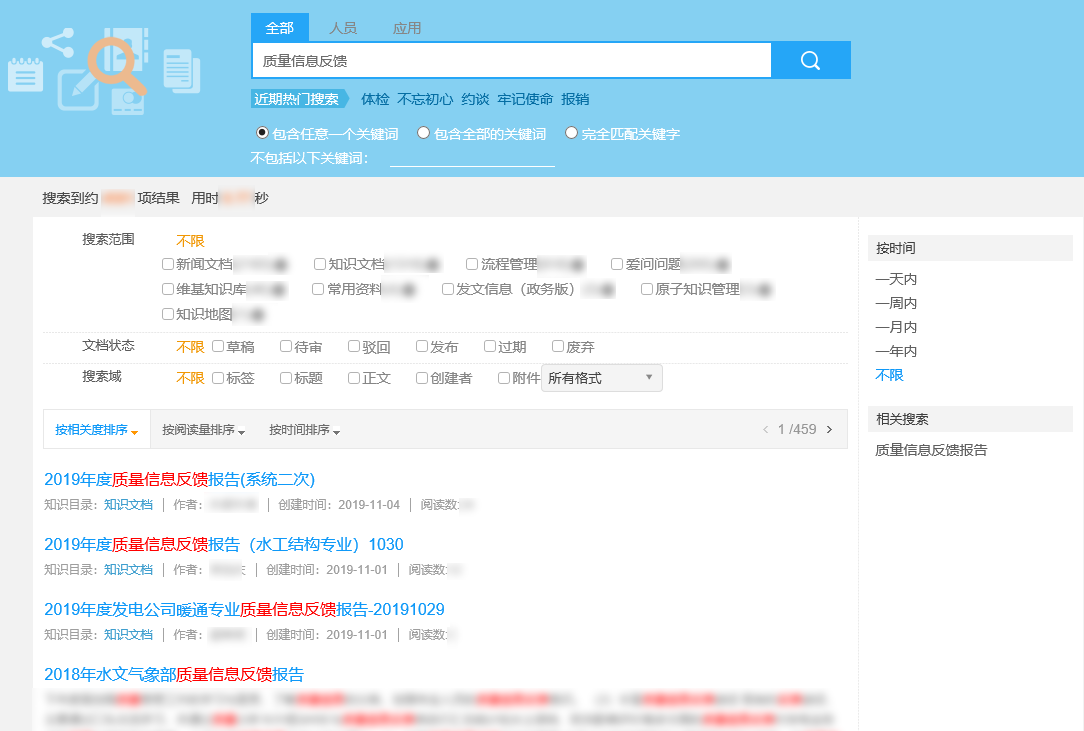Check the 标题 search field checkbox
1084x731 pixels.
point(286,378)
